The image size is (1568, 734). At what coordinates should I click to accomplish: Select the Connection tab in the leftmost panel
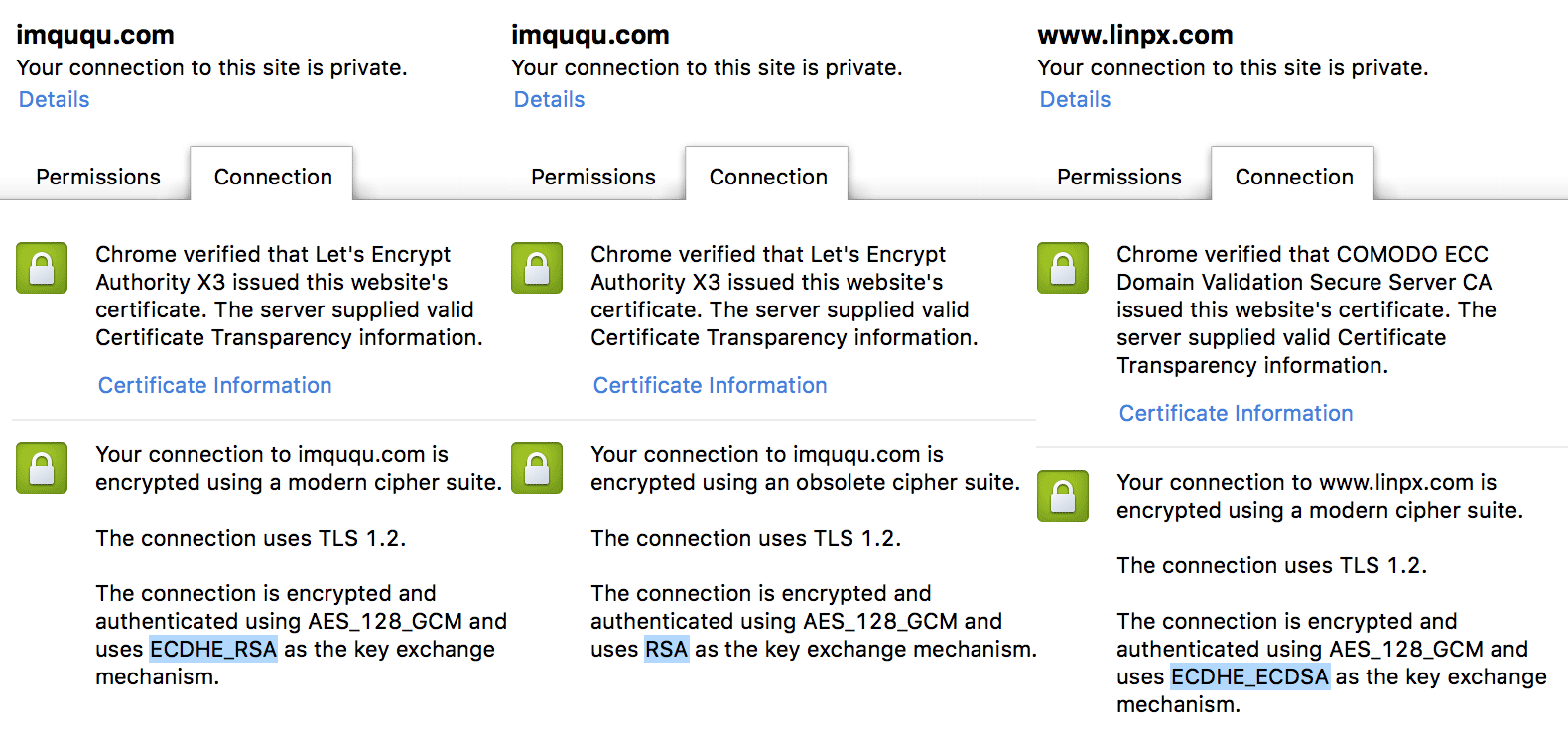point(273,177)
